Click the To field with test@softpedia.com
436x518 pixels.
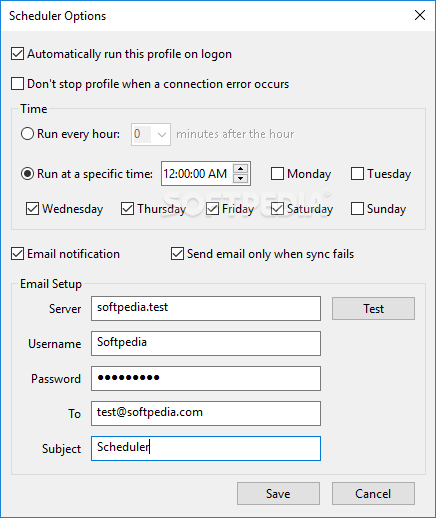coord(206,414)
